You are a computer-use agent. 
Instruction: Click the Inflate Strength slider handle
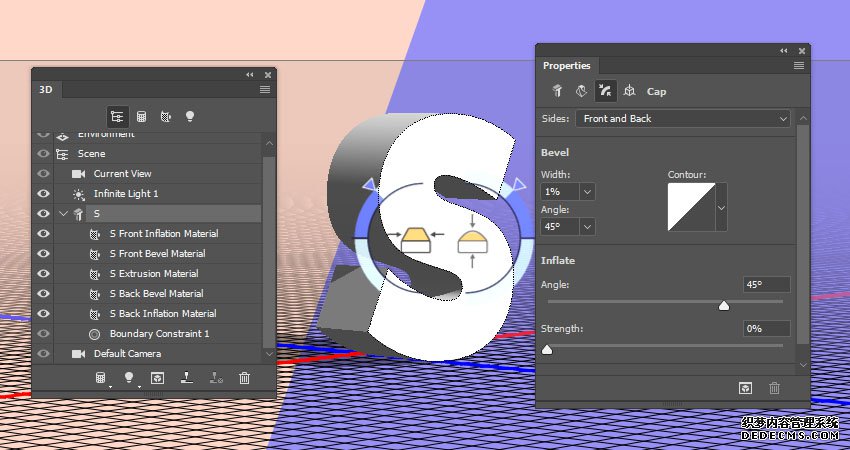pos(547,350)
